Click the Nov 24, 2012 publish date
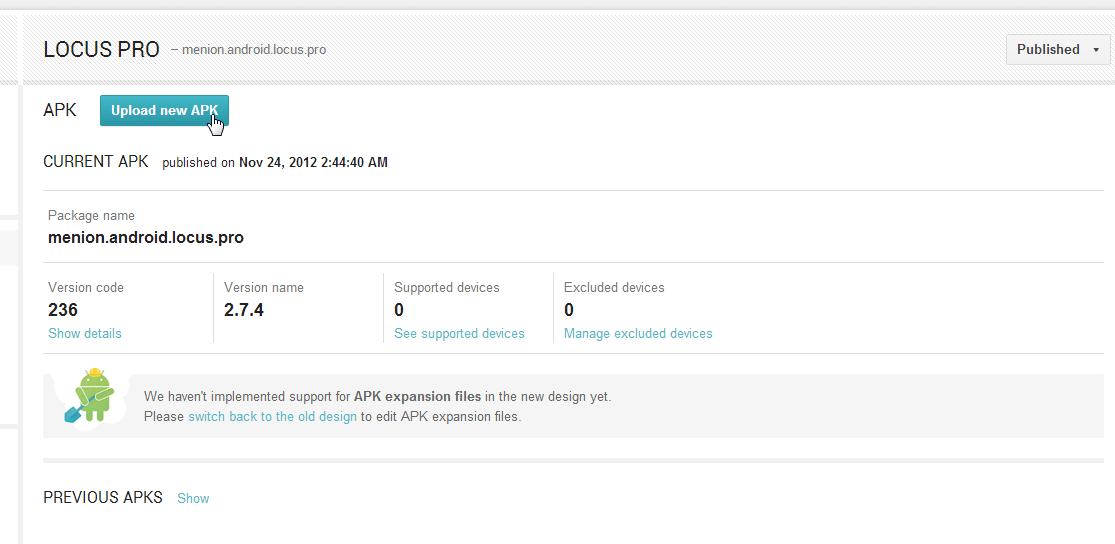Screen dimensions: 1115x544 coord(313,162)
